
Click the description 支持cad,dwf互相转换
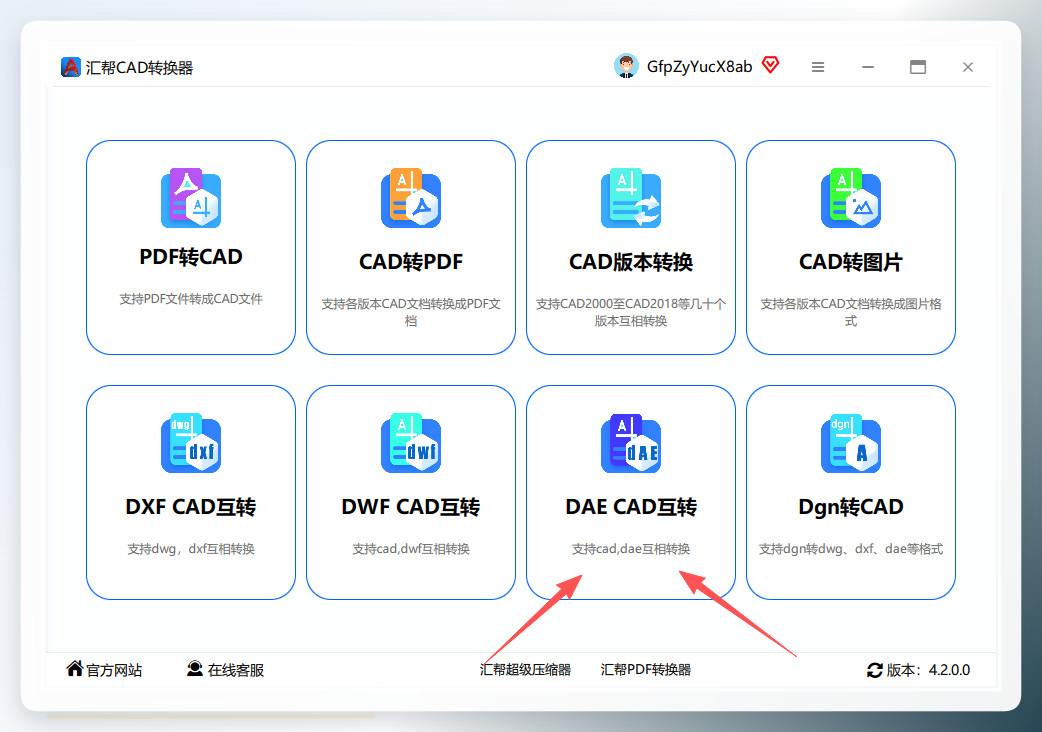[x=411, y=549]
